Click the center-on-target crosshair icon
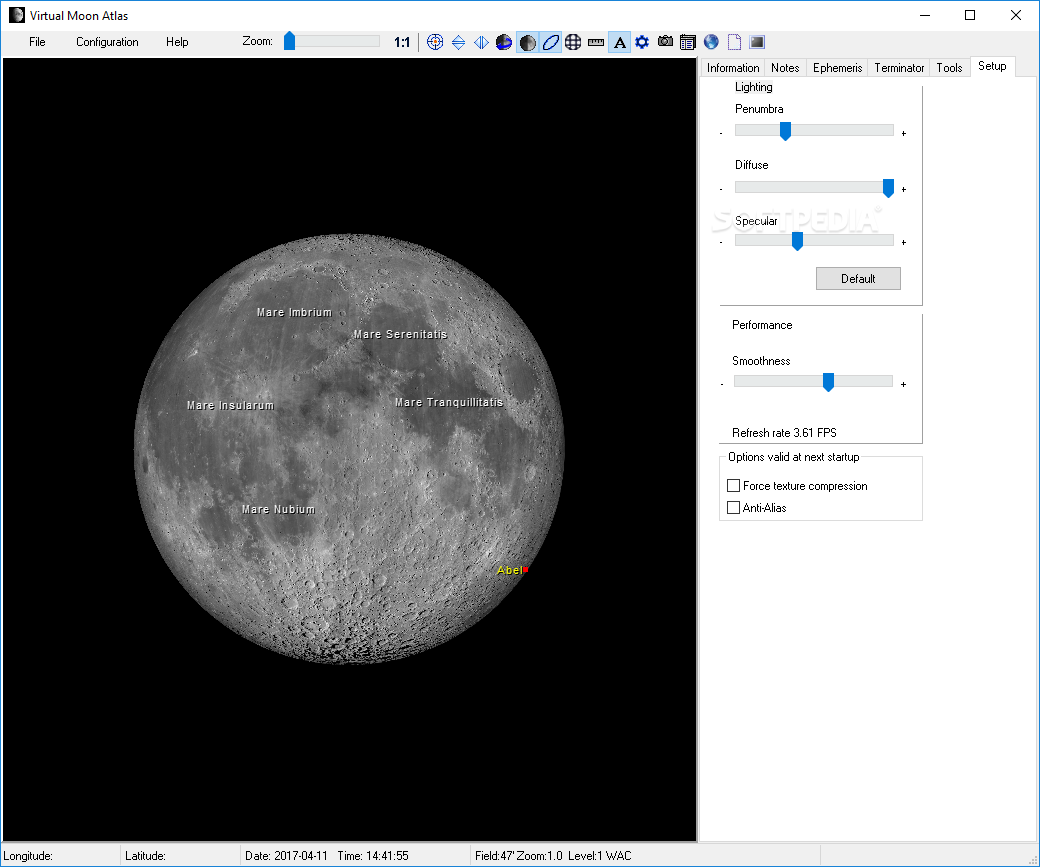 pos(435,42)
